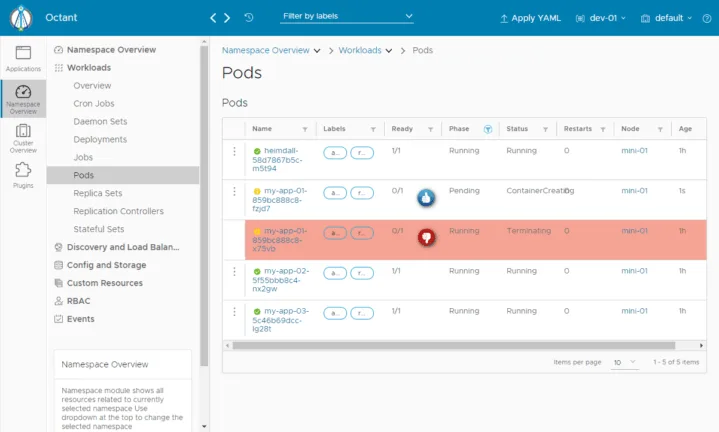Filter the Labels column
Viewport: 719px width, 432px height.
tap(373, 129)
